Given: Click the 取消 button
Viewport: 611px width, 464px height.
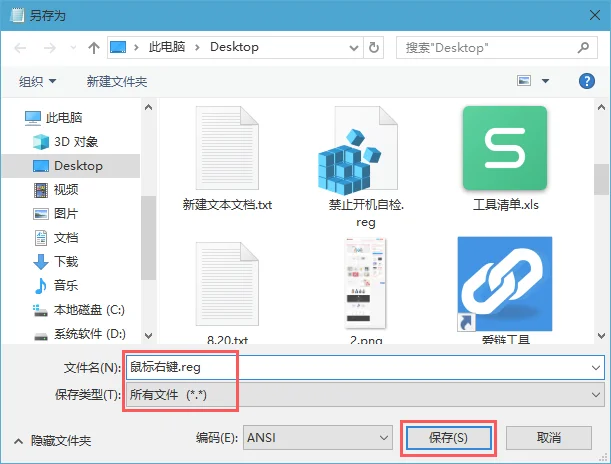Looking at the screenshot, I should 548,438.
